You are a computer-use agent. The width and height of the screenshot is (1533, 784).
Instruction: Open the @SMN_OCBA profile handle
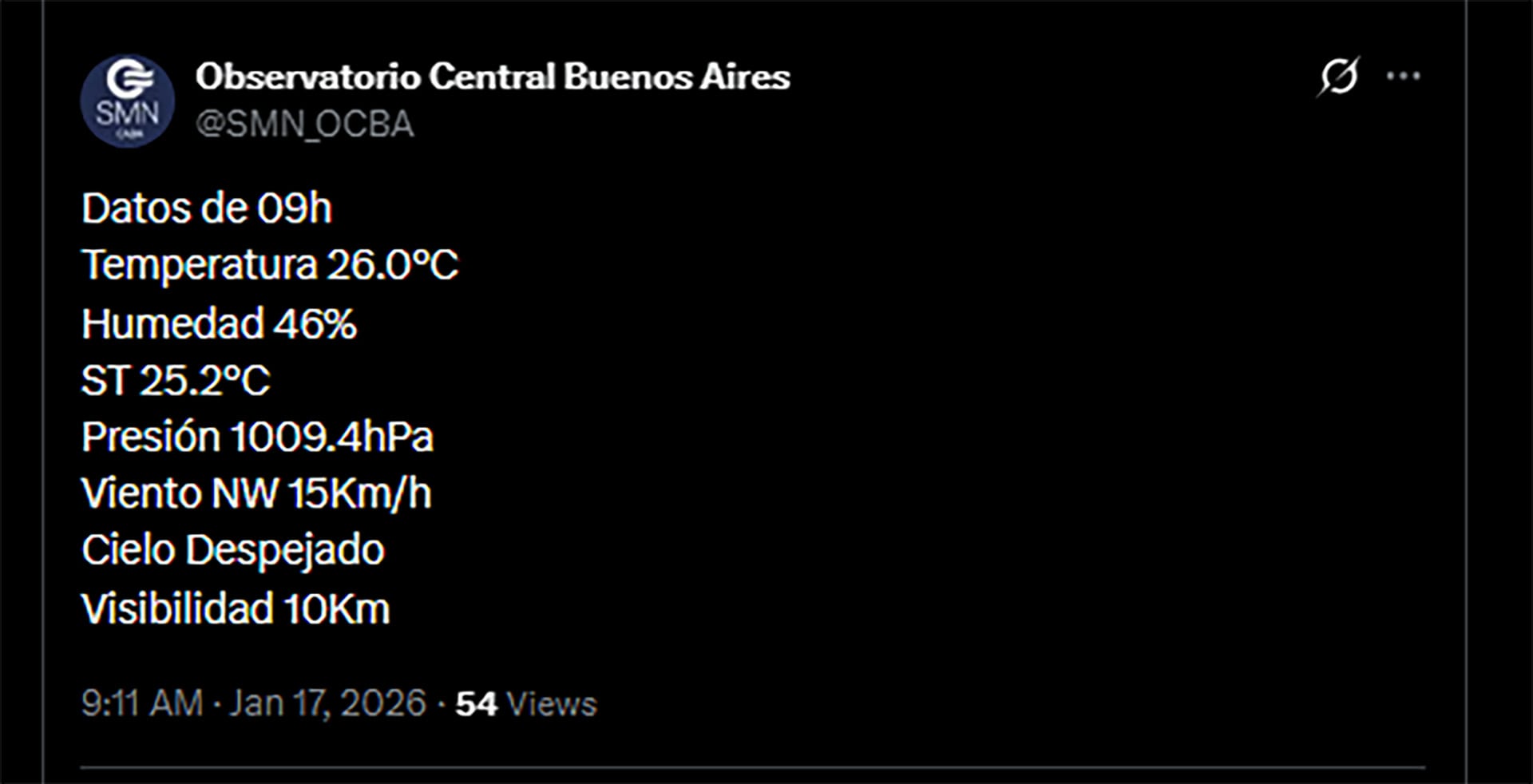pyautogui.click(x=305, y=124)
